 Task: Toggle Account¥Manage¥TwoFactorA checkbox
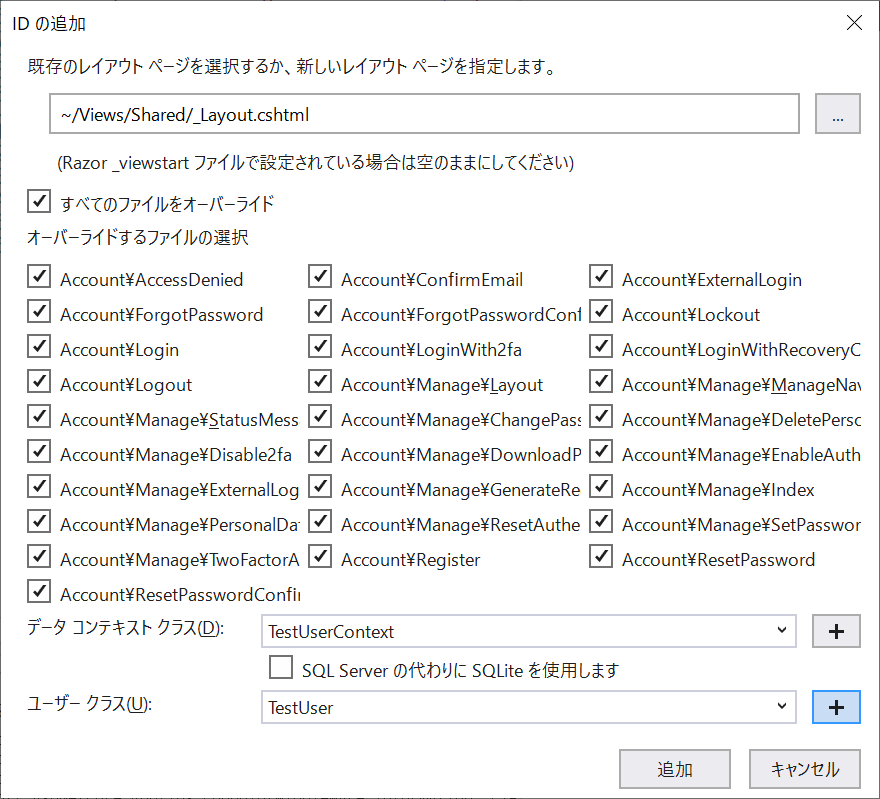pyautogui.click(x=39, y=557)
